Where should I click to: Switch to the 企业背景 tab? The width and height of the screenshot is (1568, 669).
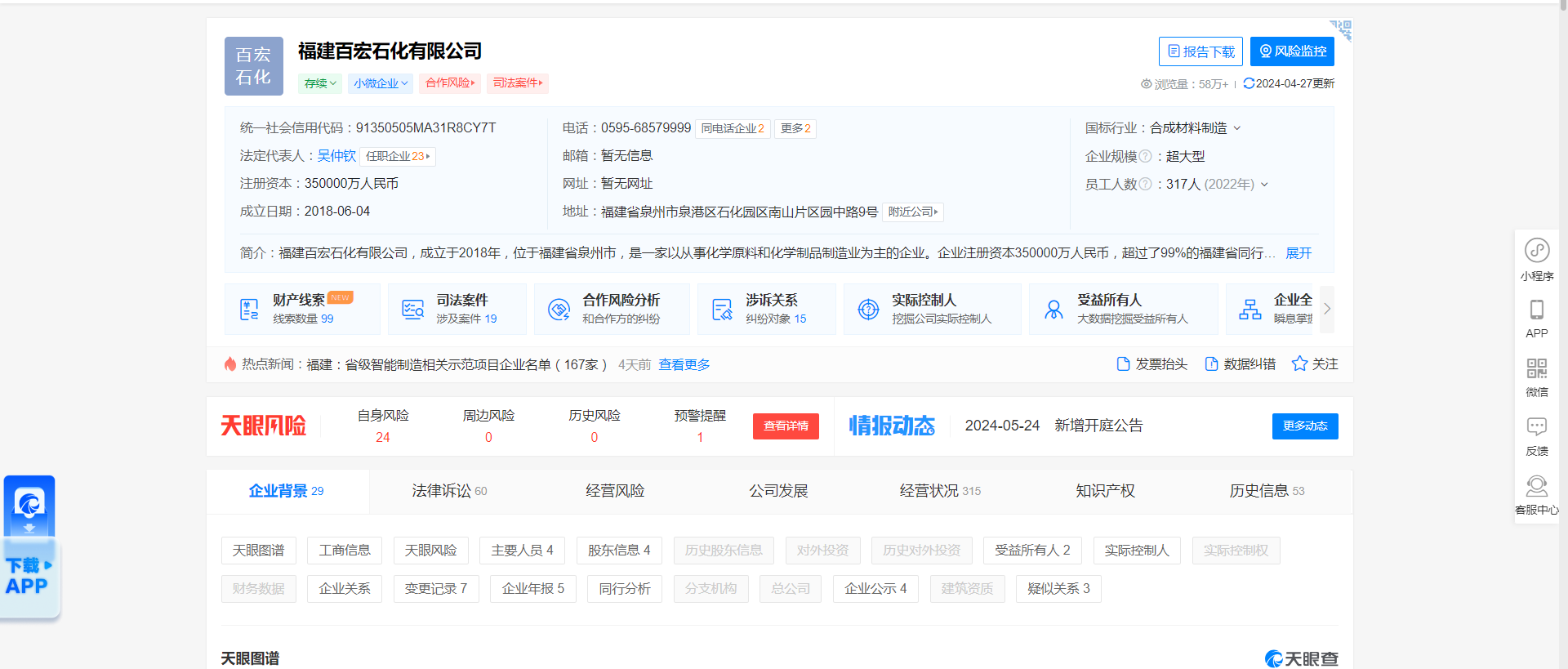pos(287,491)
